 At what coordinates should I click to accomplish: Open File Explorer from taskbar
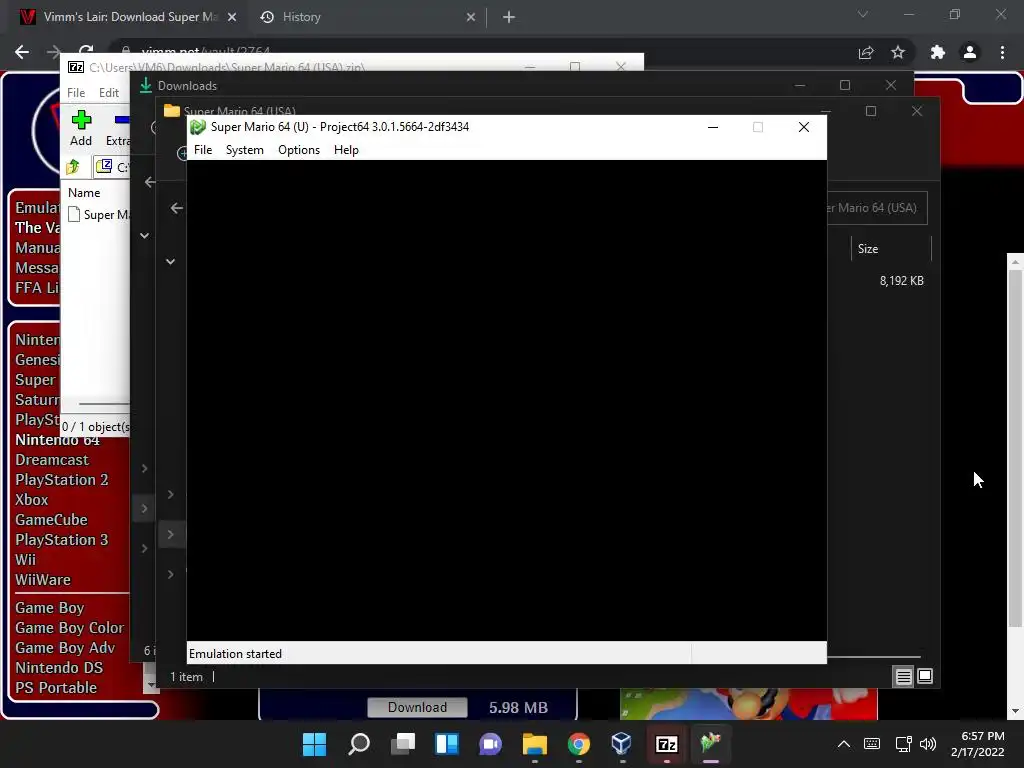pos(534,744)
